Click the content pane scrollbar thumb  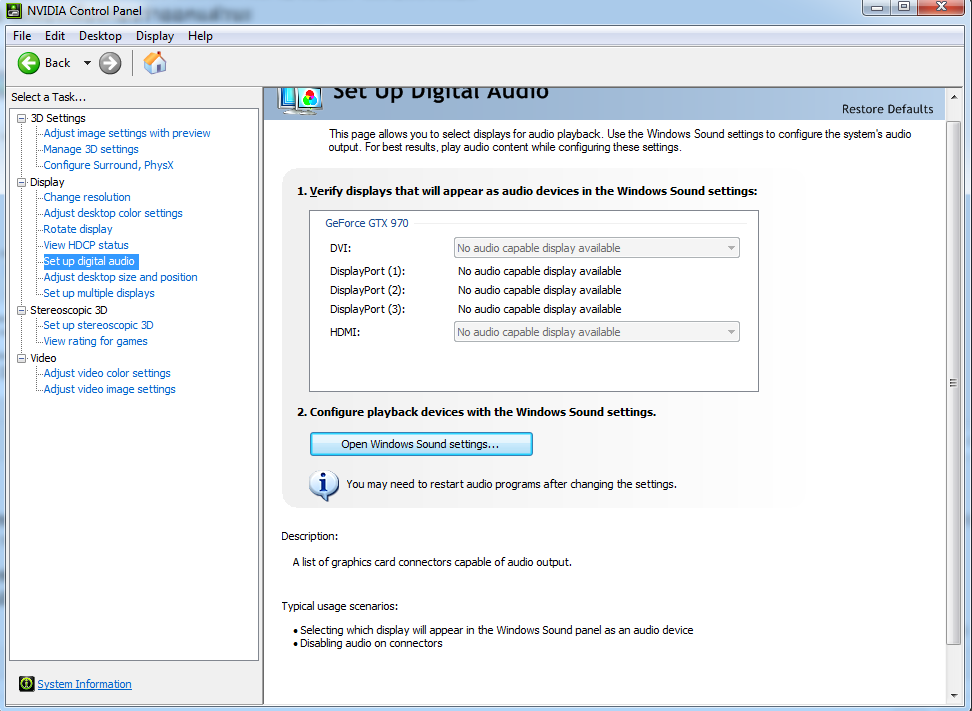953,382
